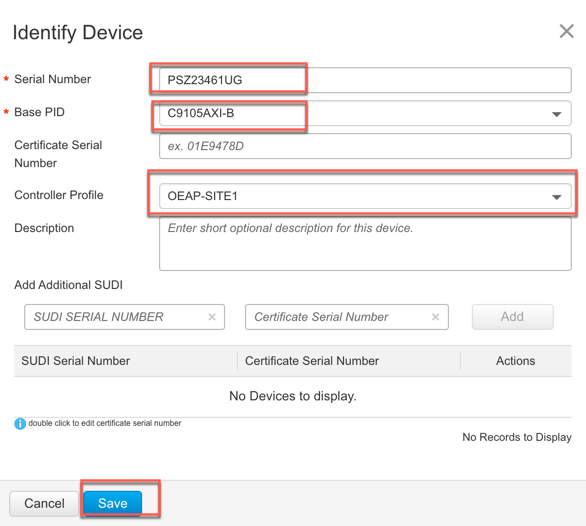Click the blue info icon

(x=20, y=424)
